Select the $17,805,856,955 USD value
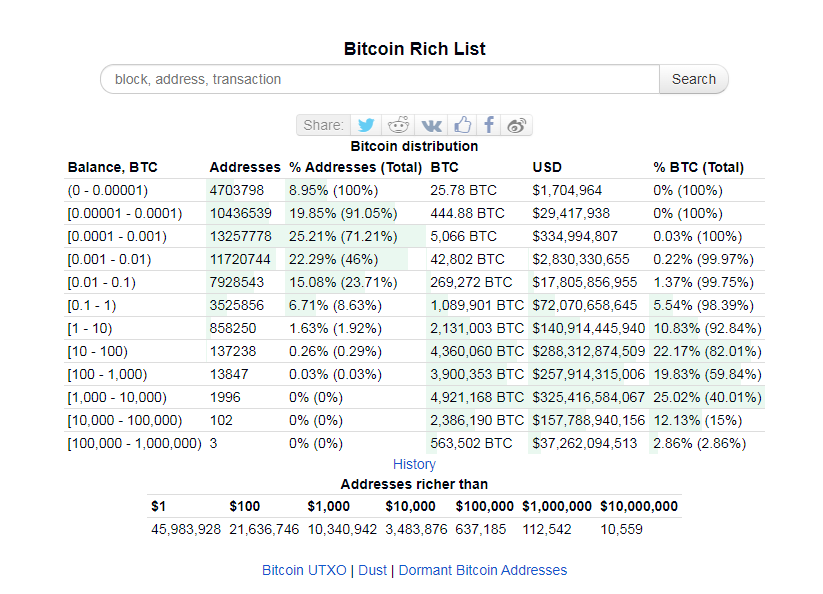 585,283
